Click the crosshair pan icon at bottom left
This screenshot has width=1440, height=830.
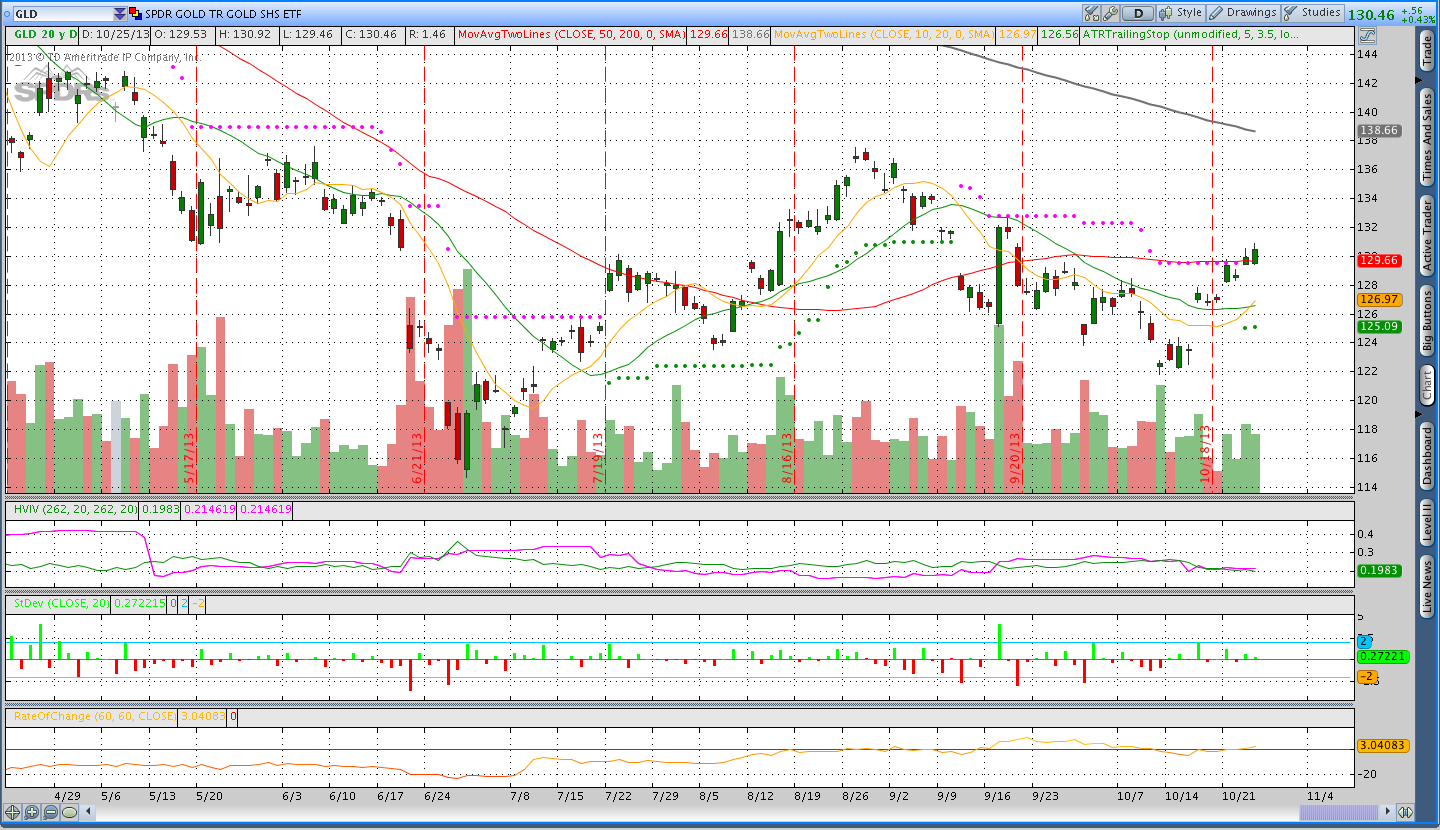click(13, 813)
